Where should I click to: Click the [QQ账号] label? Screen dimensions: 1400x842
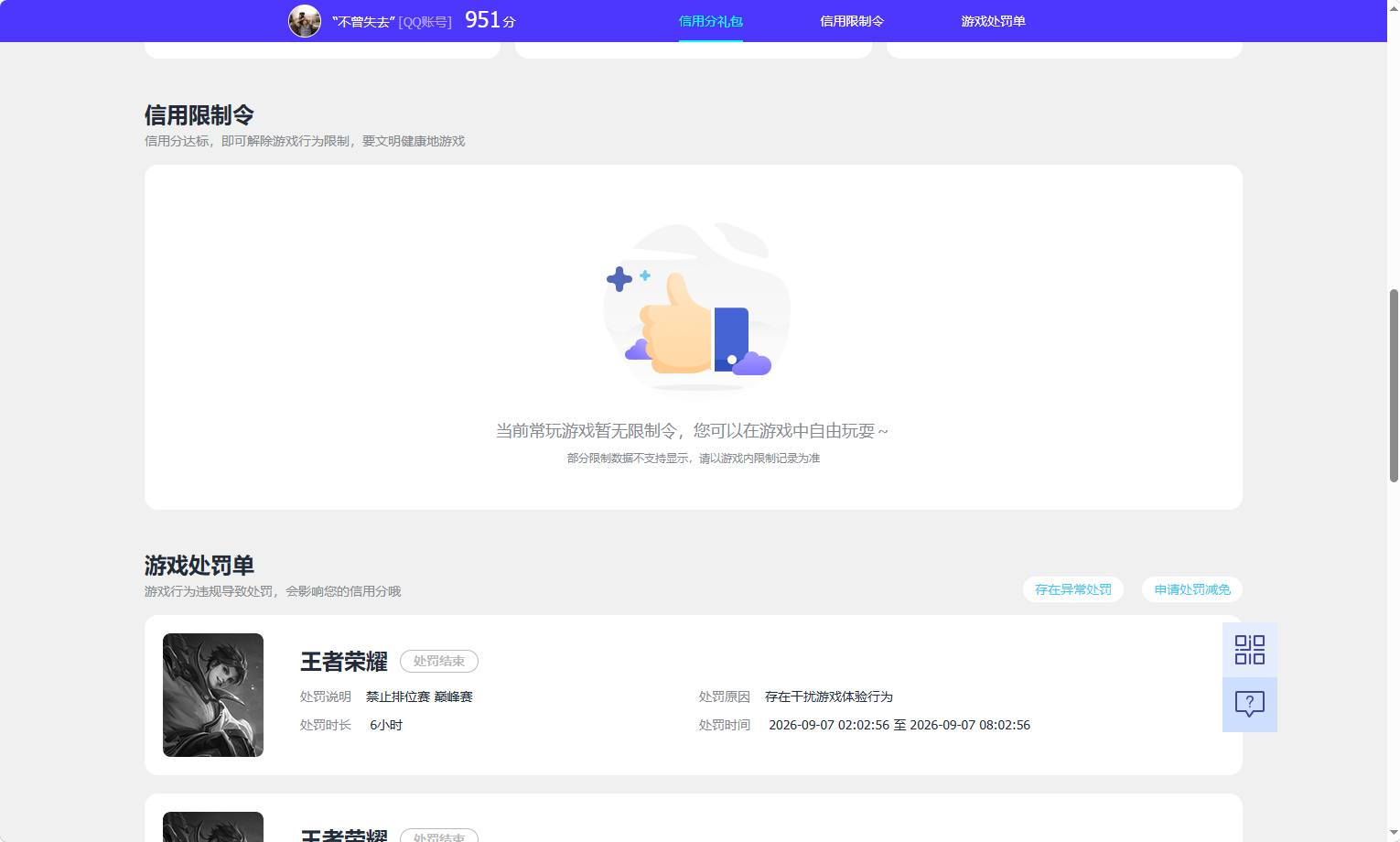pos(425,21)
